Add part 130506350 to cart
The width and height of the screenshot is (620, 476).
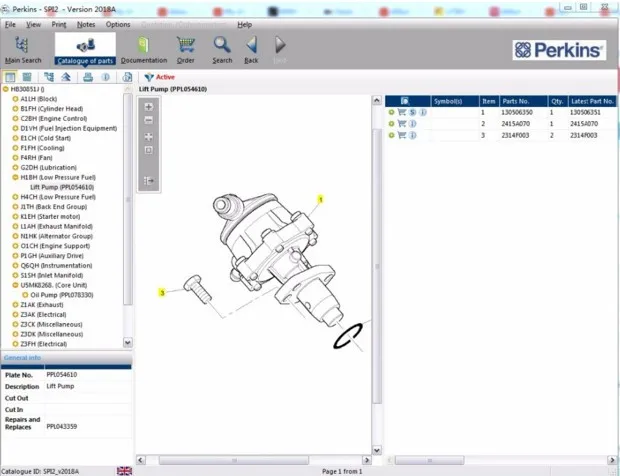point(402,112)
